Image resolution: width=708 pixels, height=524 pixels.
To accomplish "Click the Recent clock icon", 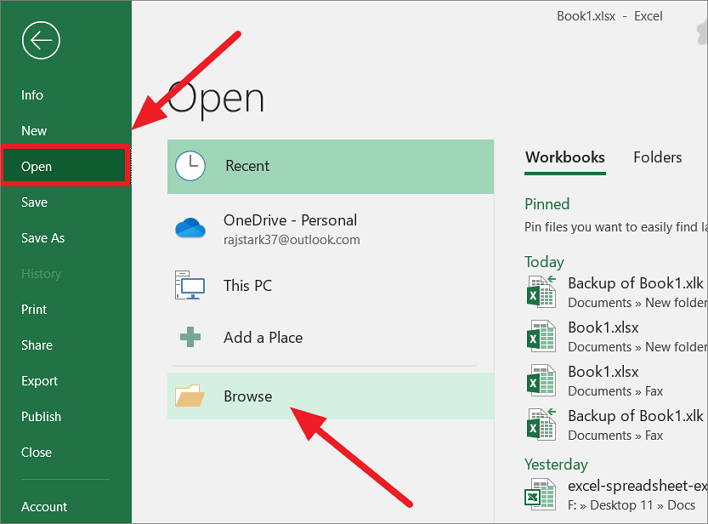I will pos(190,166).
